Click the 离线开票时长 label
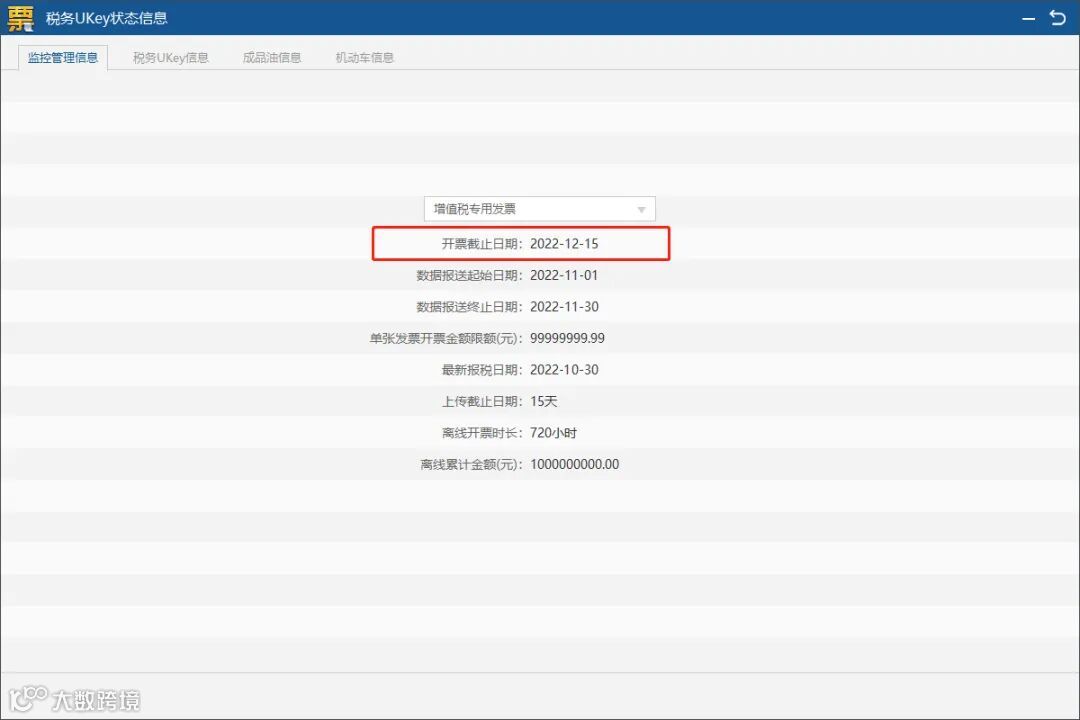This screenshot has height=720, width=1080. (x=482, y=433)
